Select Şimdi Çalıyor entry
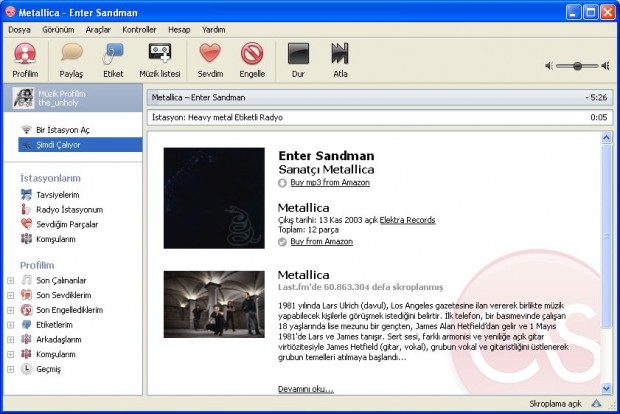The image size is (620, 414). coord(80,145)
